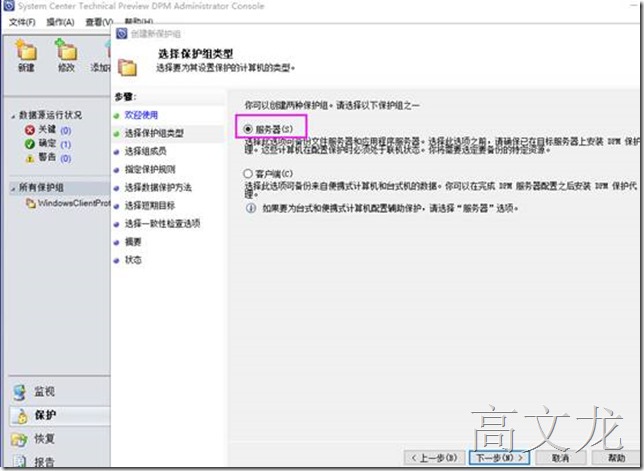Open the 保护 workspace label
The image size is (644, 471).
[x=45, y=415]
